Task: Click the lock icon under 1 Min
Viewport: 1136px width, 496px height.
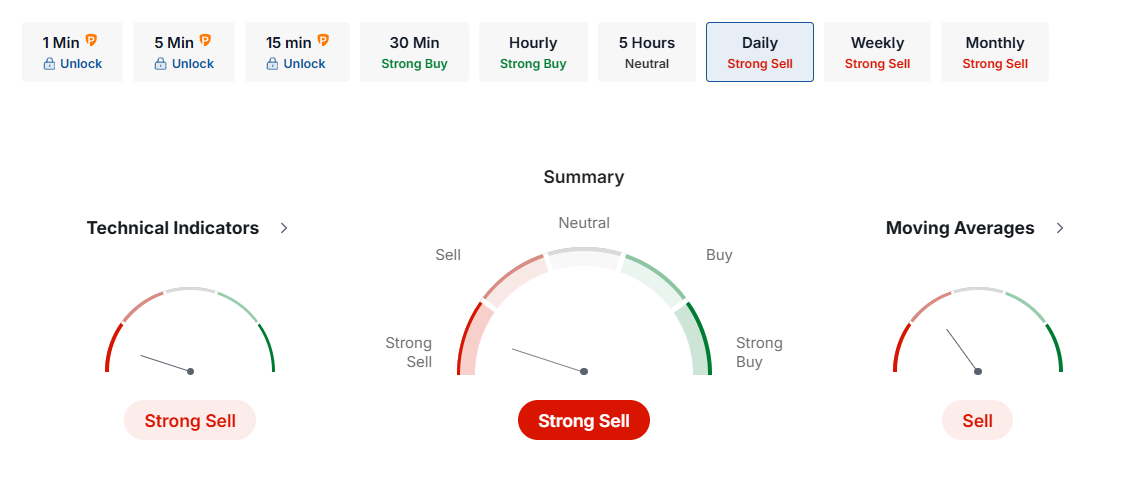Action: pyautogui.click(x=49, y=64)
